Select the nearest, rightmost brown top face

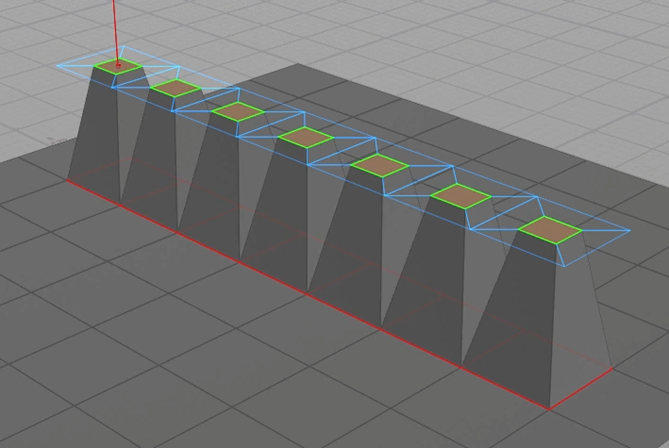tap(550, 230)
